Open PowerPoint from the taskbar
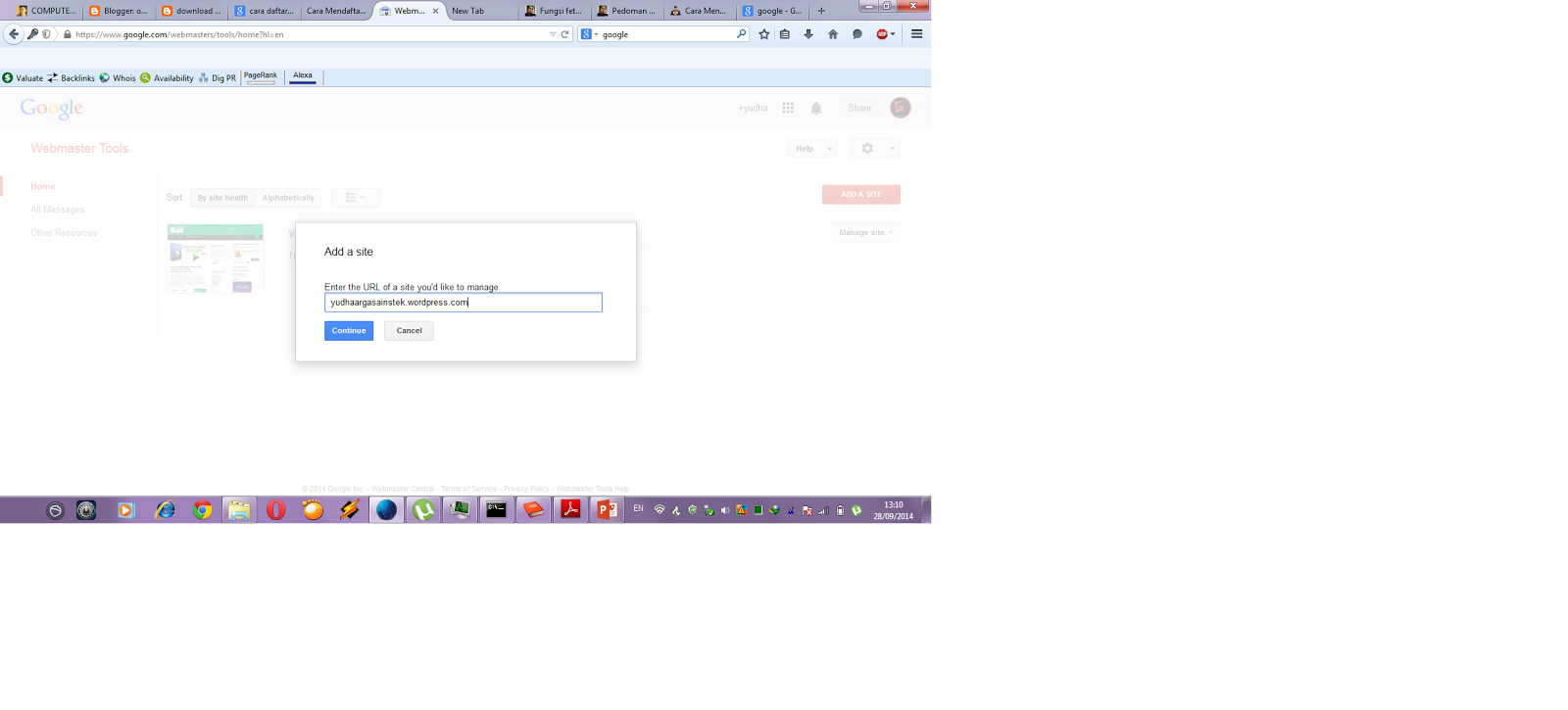 pos(607,510)
